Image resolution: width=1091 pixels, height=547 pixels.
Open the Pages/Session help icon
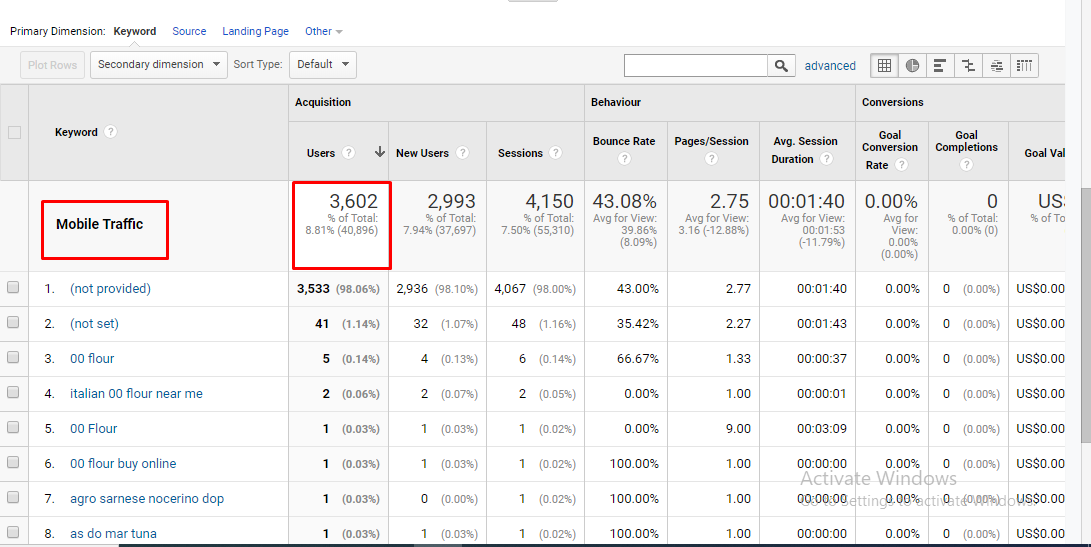pyautogui.click(x=711, y=159)
